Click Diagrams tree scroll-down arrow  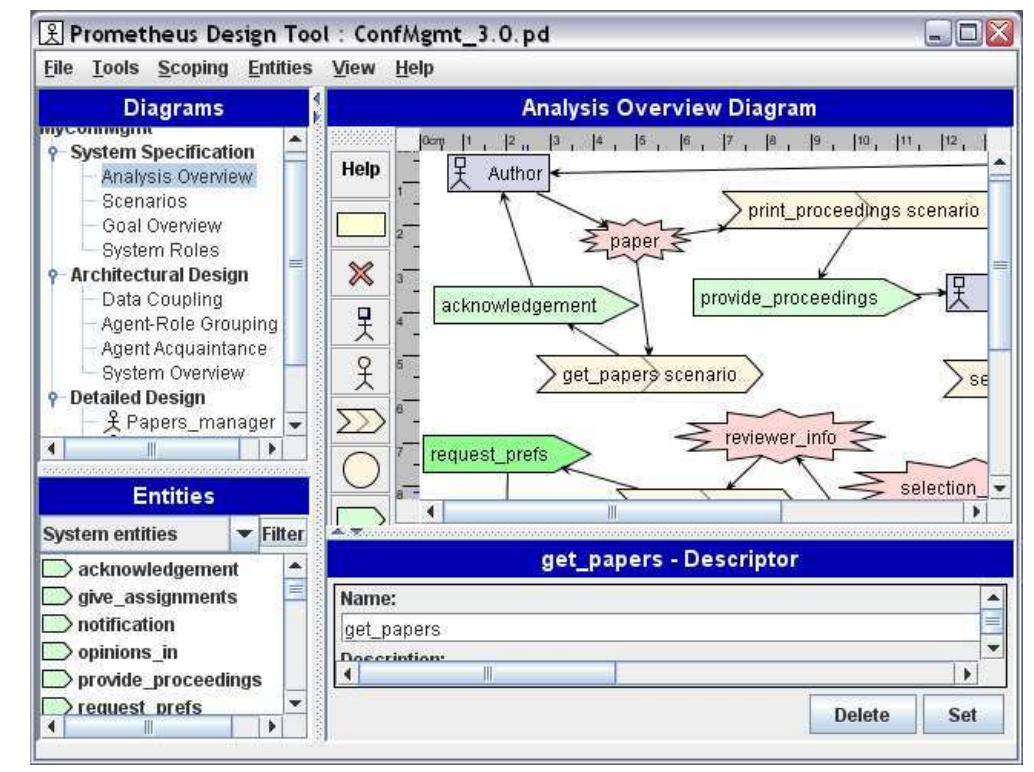pos(295,425)
